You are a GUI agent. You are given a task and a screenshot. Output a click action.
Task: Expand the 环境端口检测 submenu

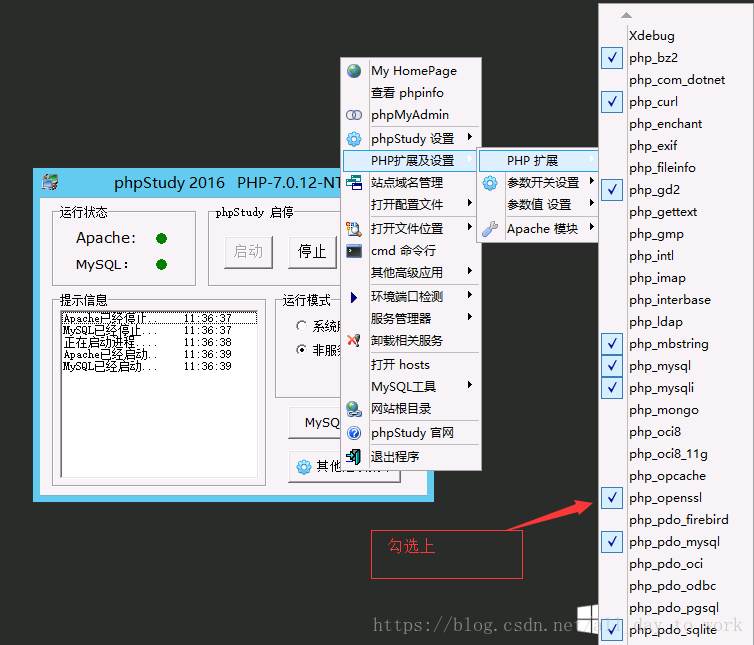[412, 297]
